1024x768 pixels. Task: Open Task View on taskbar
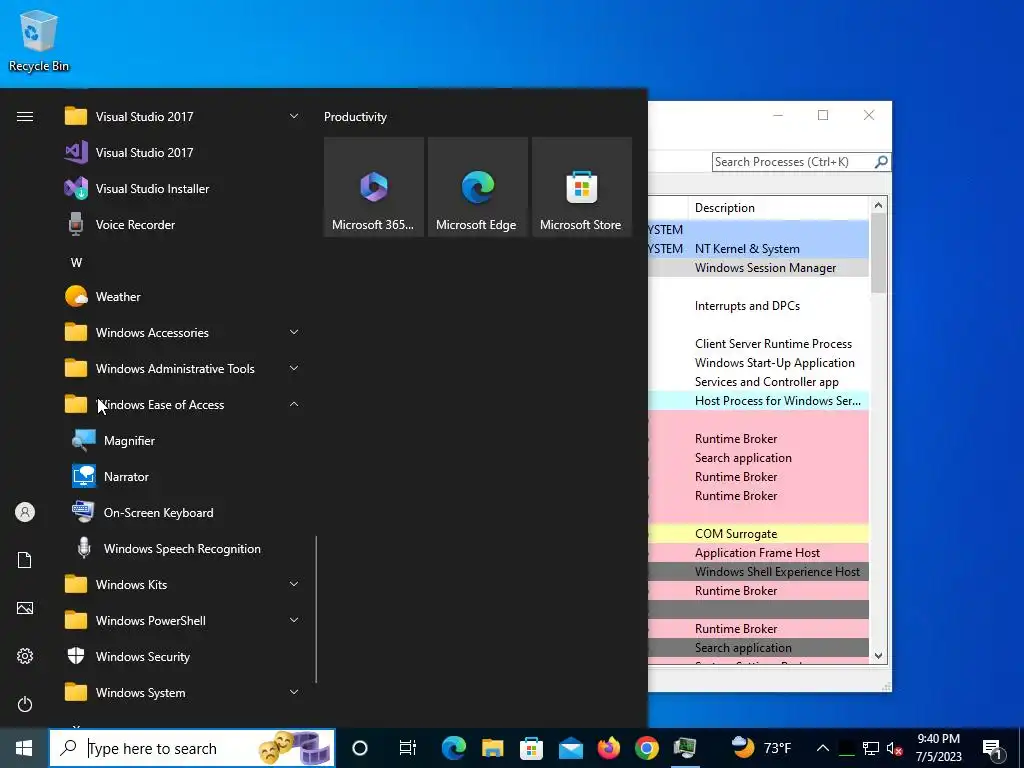[x=408, y=748]
